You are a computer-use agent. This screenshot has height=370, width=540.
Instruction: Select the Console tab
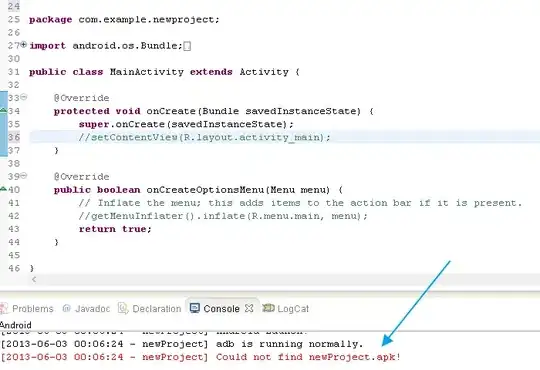pyautogui.click(x=221, y=308)
